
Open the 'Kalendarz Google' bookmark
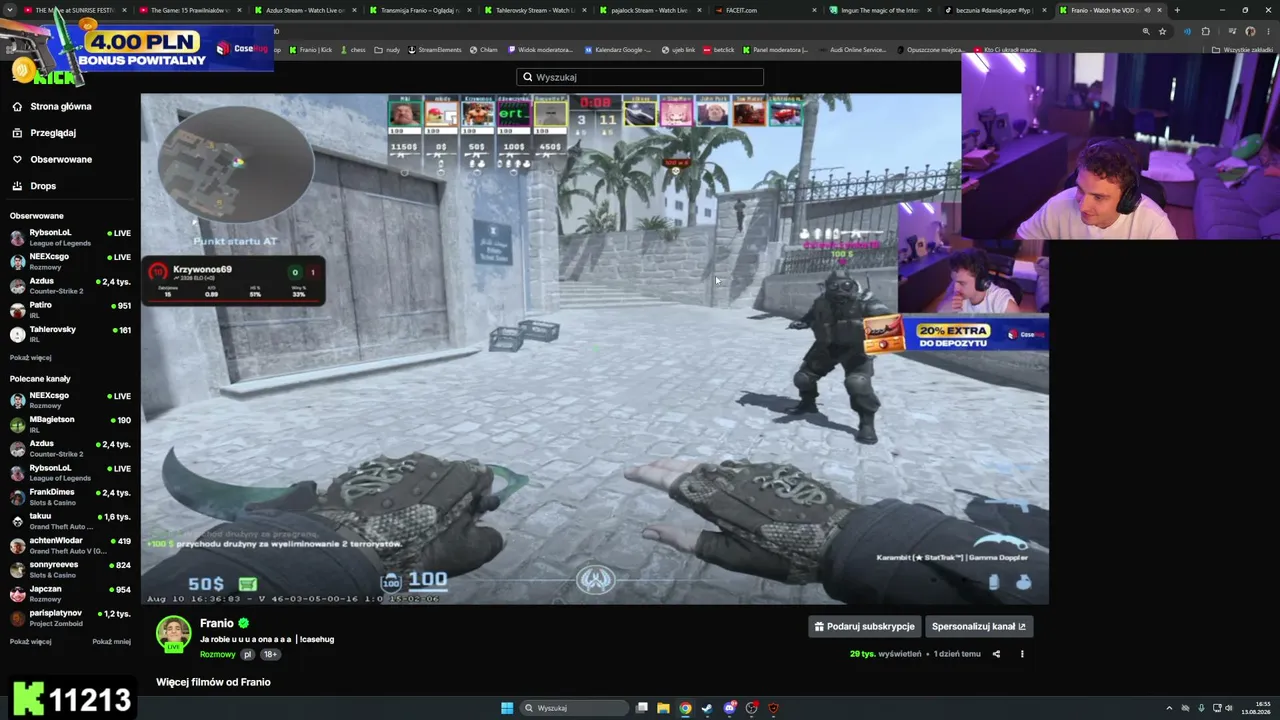618,50
